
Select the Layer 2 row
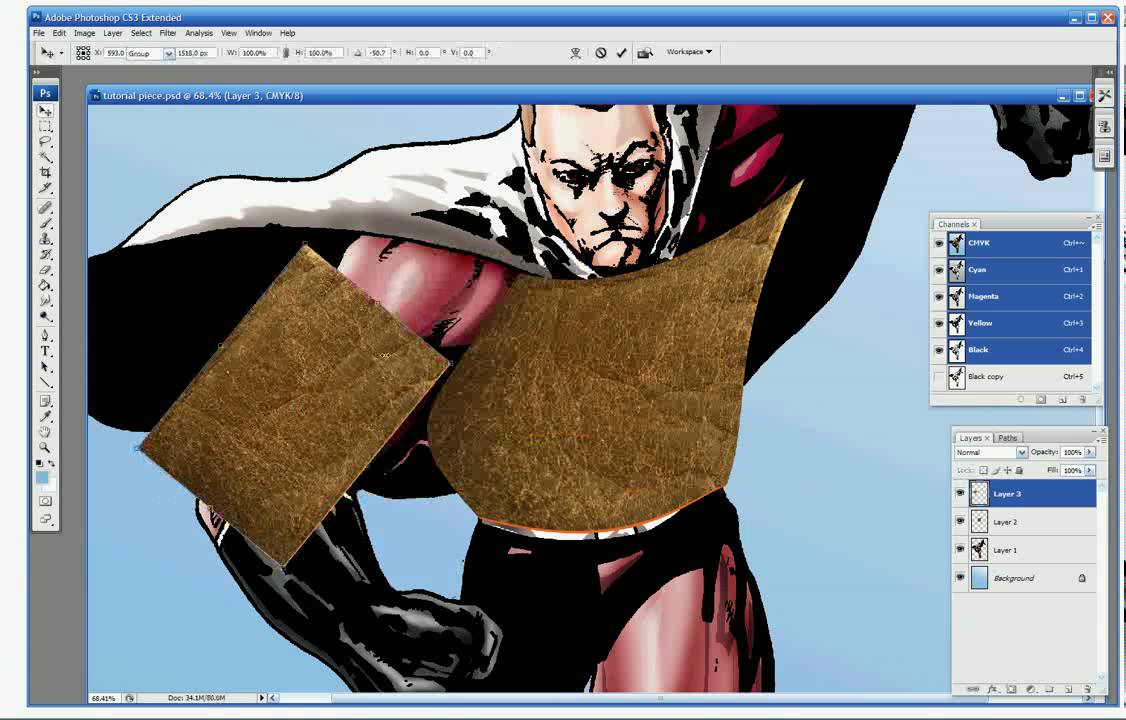[x=1025, y=522]
